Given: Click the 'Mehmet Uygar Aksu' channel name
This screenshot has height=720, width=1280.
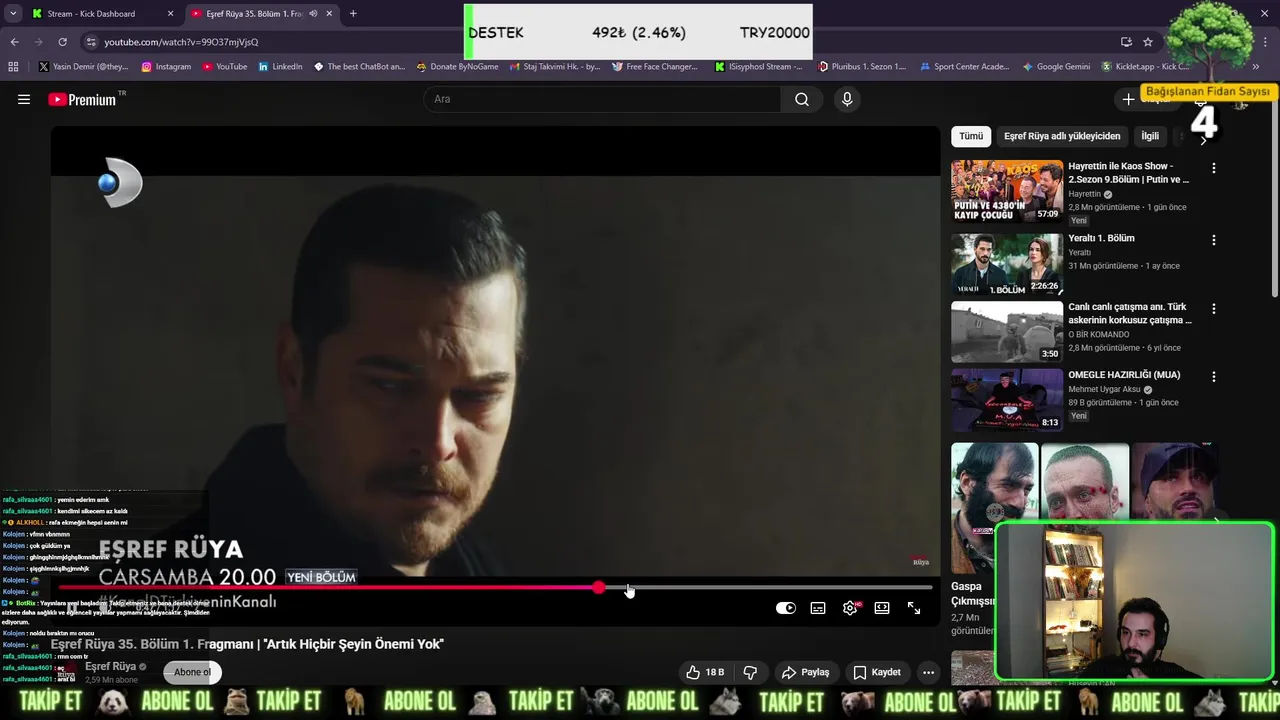Looking at the screenshot, I should 1104,389.
